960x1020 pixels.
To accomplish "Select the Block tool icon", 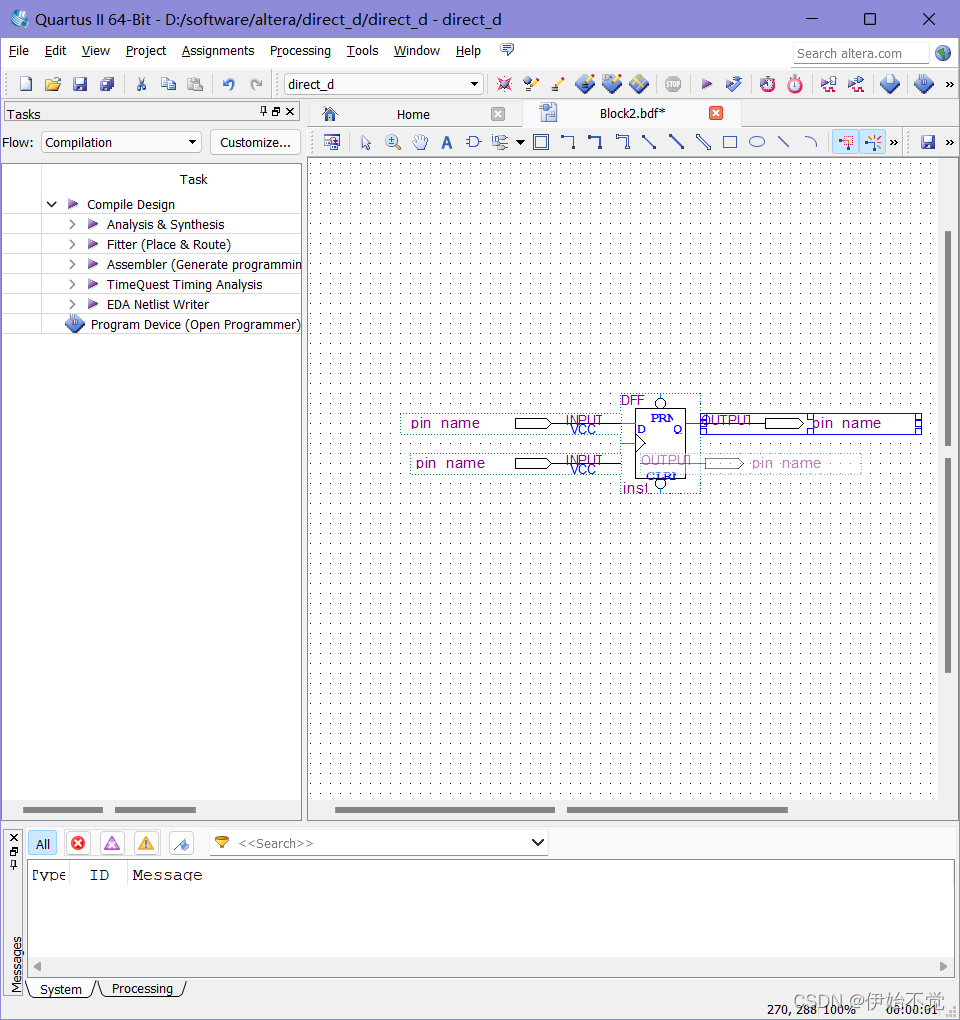I will [541, 142].
